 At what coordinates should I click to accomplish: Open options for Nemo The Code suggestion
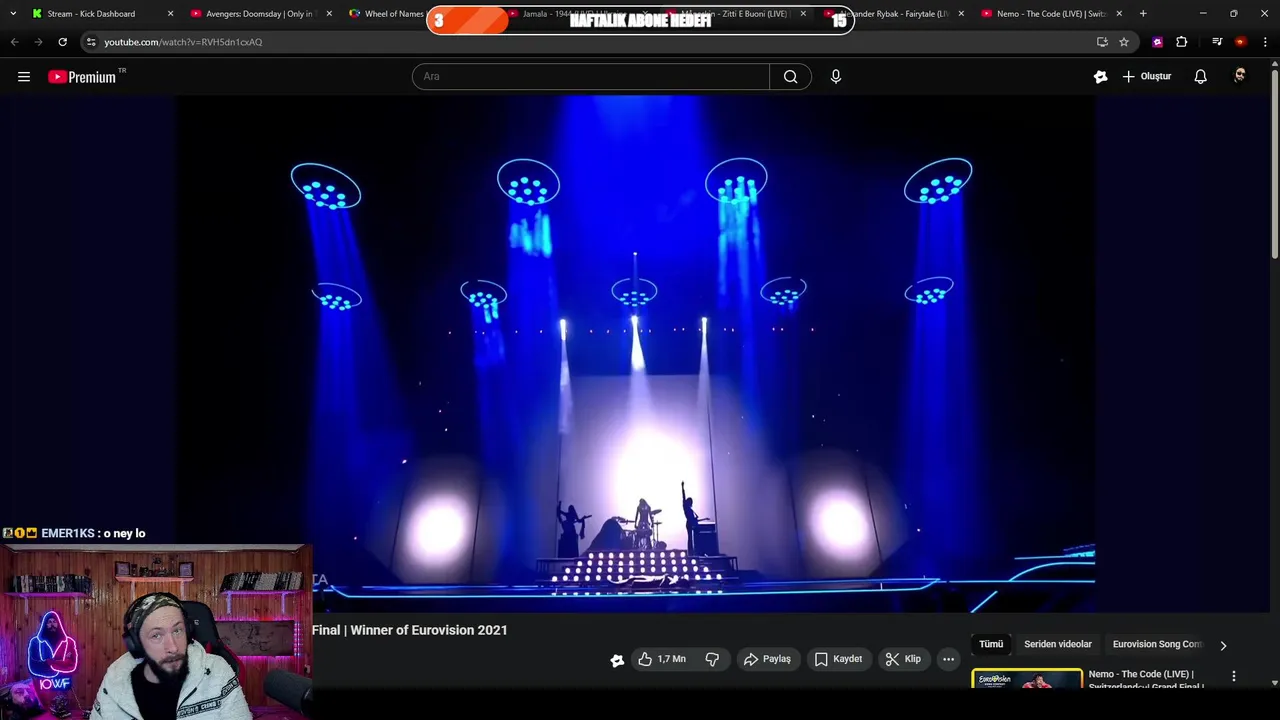click(x=1233, y=677)
